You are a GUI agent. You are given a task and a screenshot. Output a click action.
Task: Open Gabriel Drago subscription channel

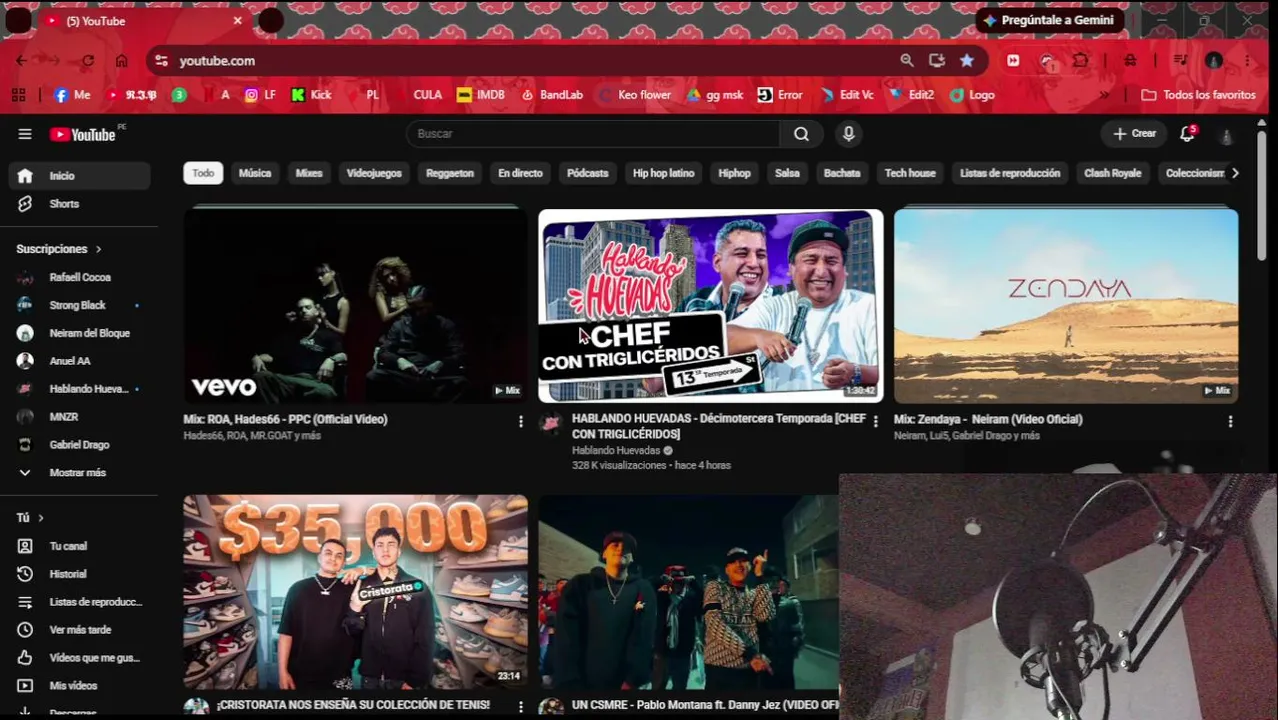(80, 445)
